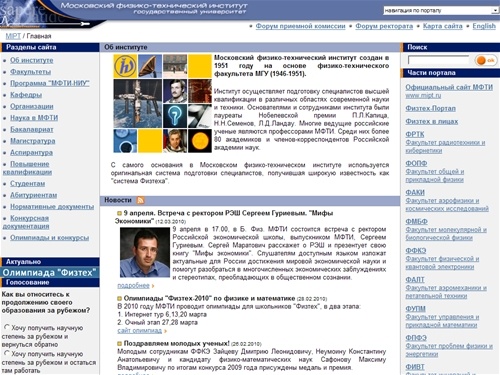Open the ФМБФ faculty link
Viewport: 500px width, 375px height.
click(416, 221)
